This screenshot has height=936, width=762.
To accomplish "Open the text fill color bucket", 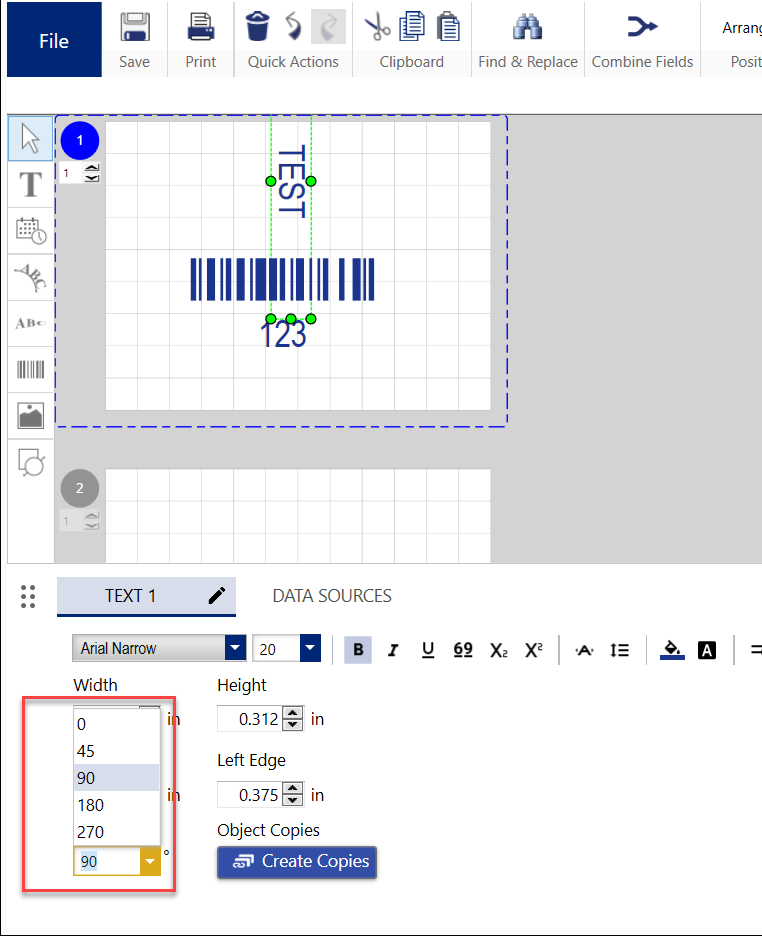I will coord(672,650).
